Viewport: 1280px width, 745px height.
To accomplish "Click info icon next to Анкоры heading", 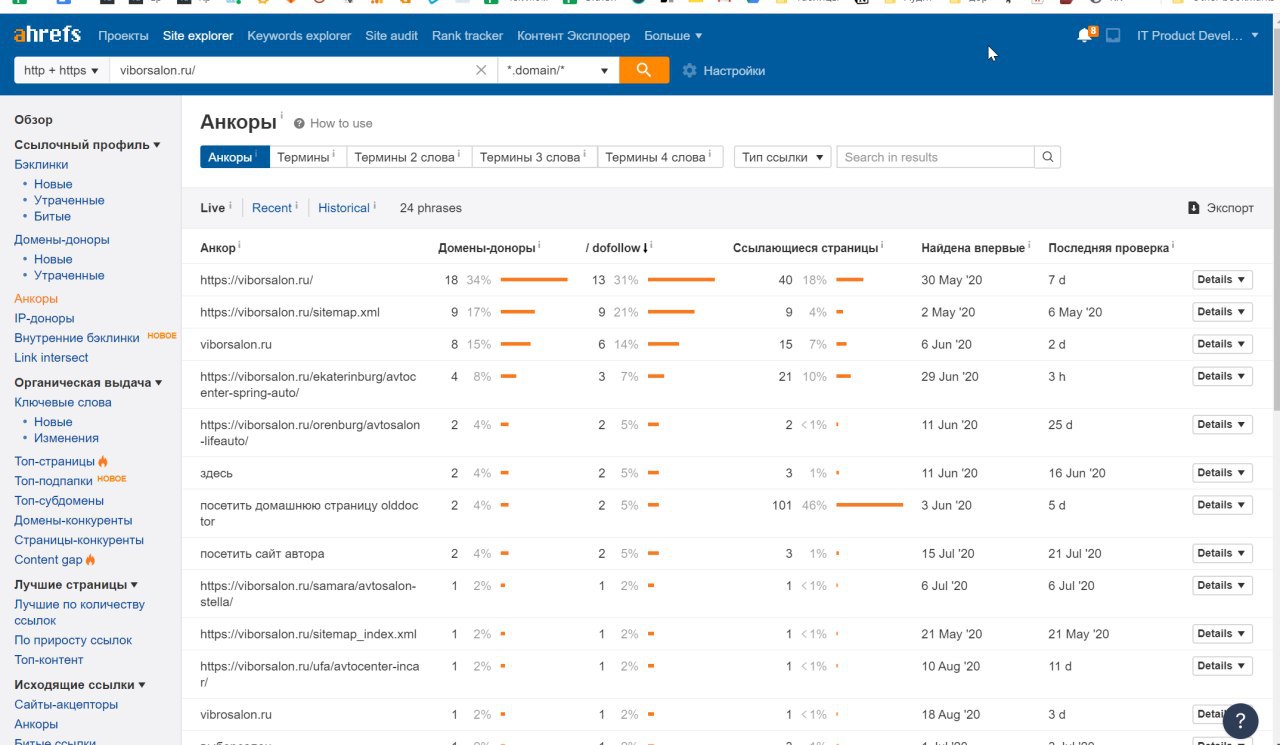I will pyautogui.click(x=282, y=116).
